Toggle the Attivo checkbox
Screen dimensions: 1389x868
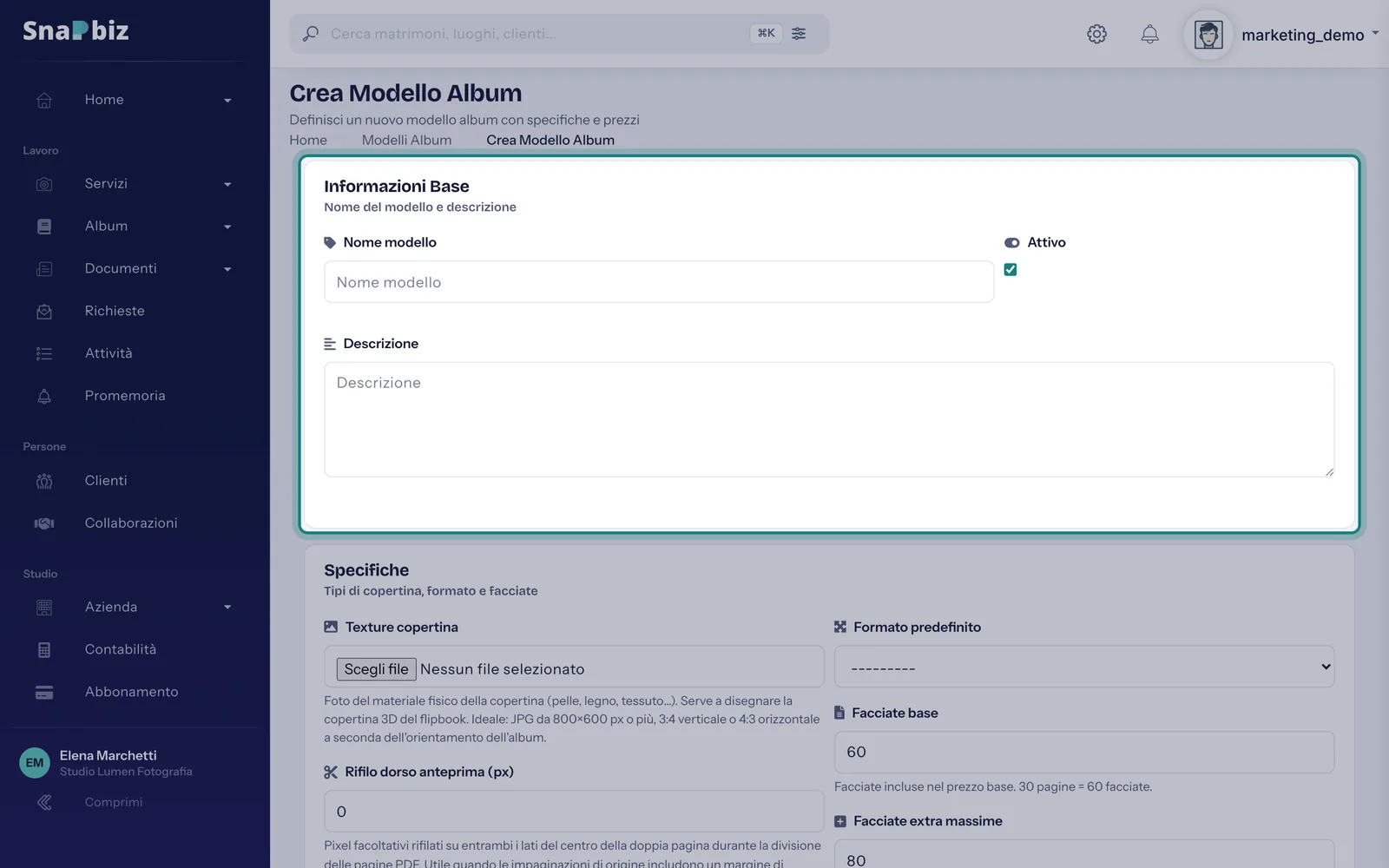tap(1010, 269)
